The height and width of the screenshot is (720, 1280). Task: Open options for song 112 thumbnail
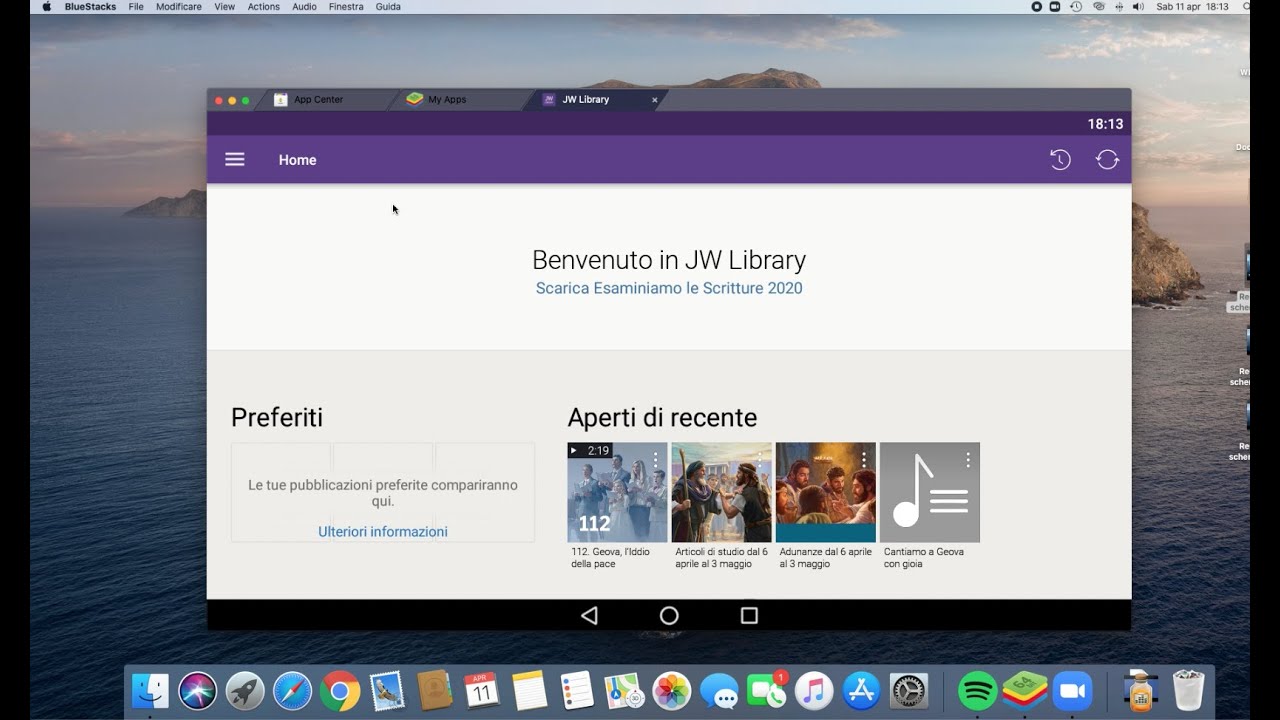656,459
